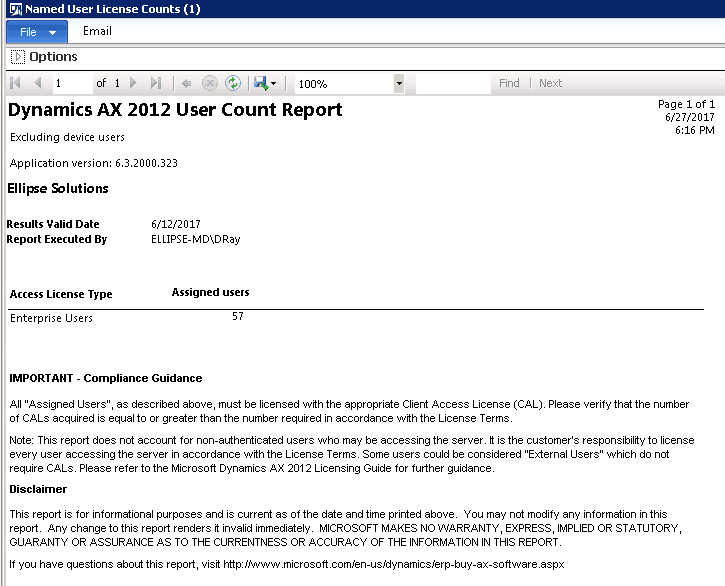Image resolution: width=725 pixels, height=586 pixels.
Task: Go to previous page arrow
Action: click(38, 83)
